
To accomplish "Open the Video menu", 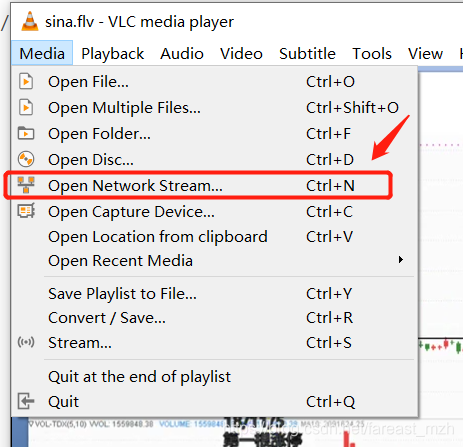I will 241,53.
